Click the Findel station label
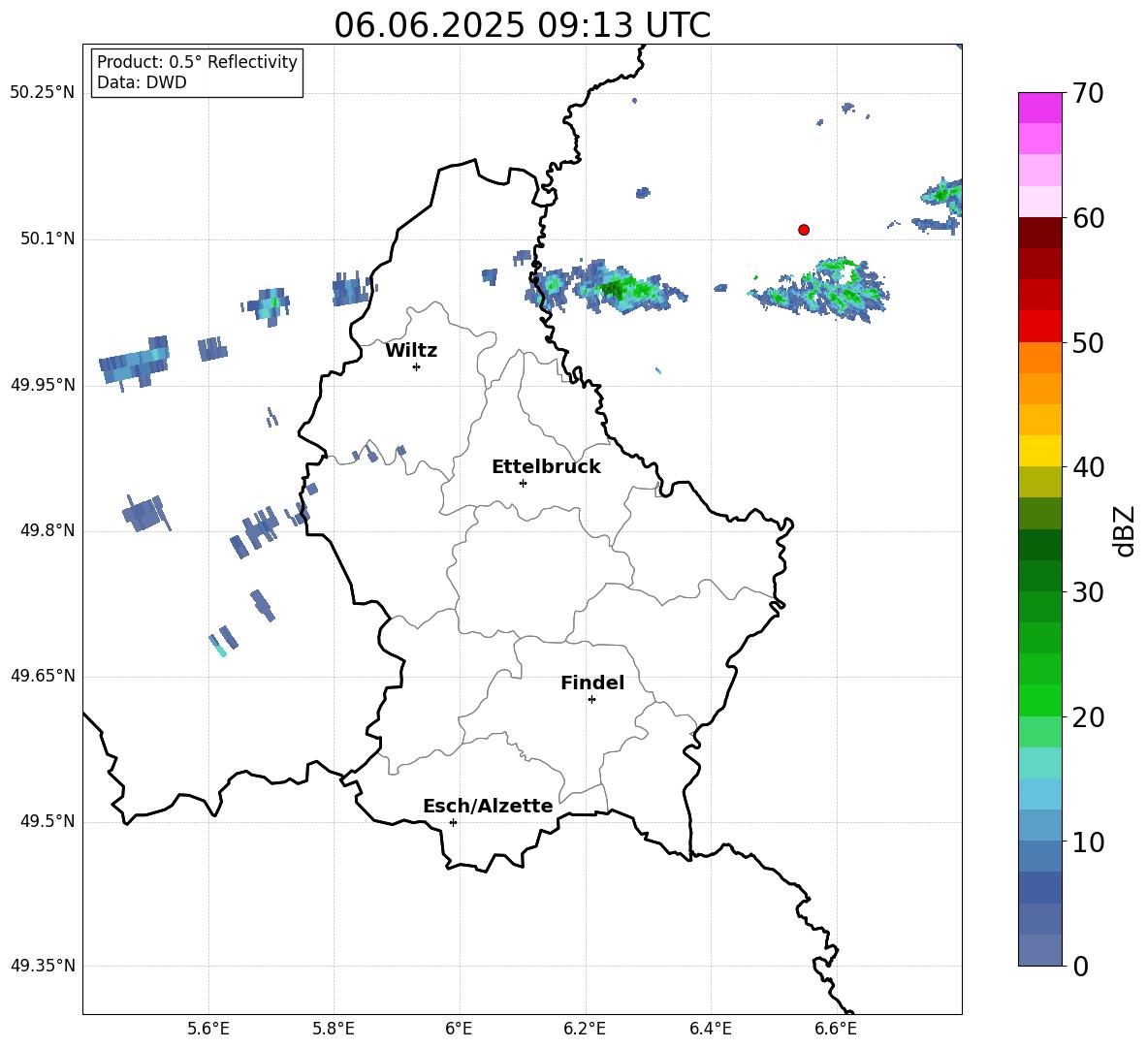This screenshot has height=1048, width=1148. [592, 683]
